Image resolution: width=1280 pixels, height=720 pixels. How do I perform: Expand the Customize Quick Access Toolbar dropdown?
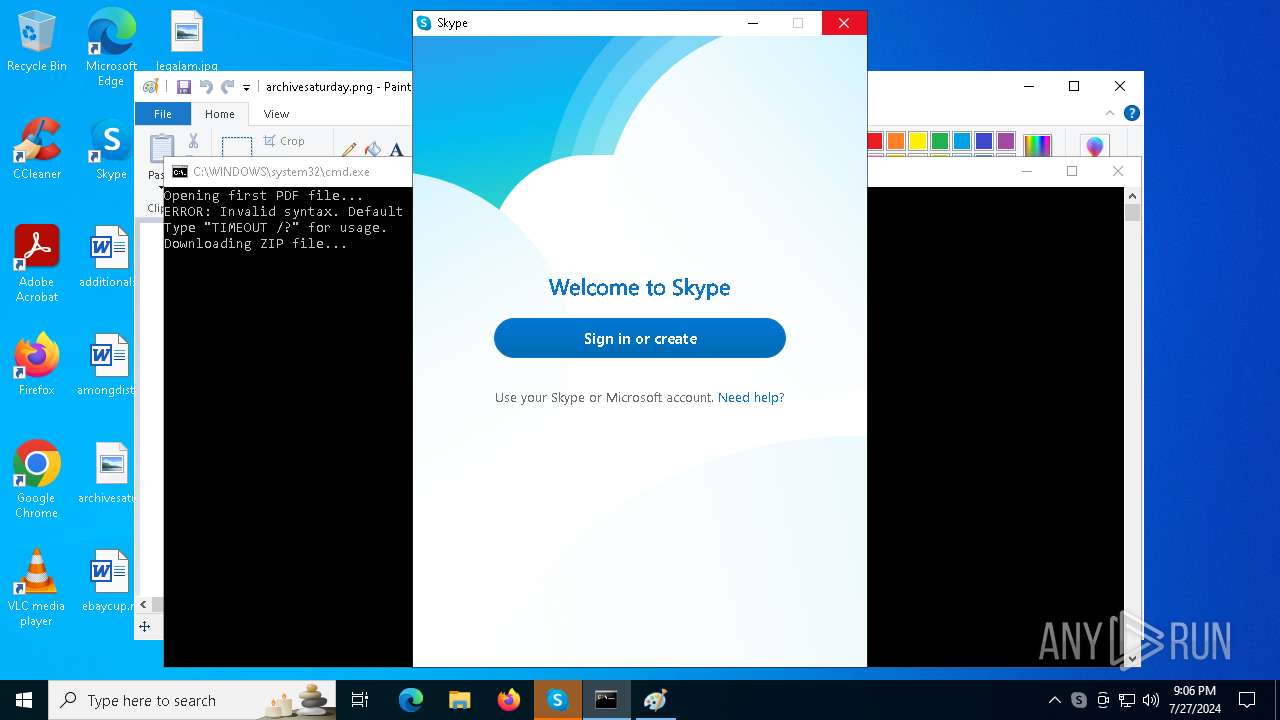(x=246, y=88)
